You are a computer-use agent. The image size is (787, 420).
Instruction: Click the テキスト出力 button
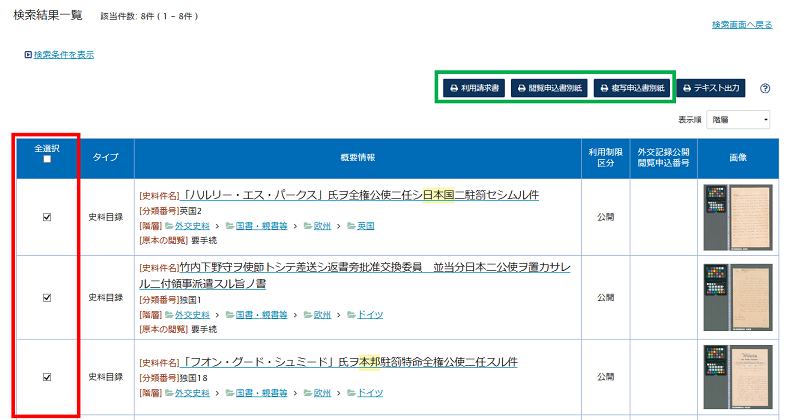coord(711,88)
